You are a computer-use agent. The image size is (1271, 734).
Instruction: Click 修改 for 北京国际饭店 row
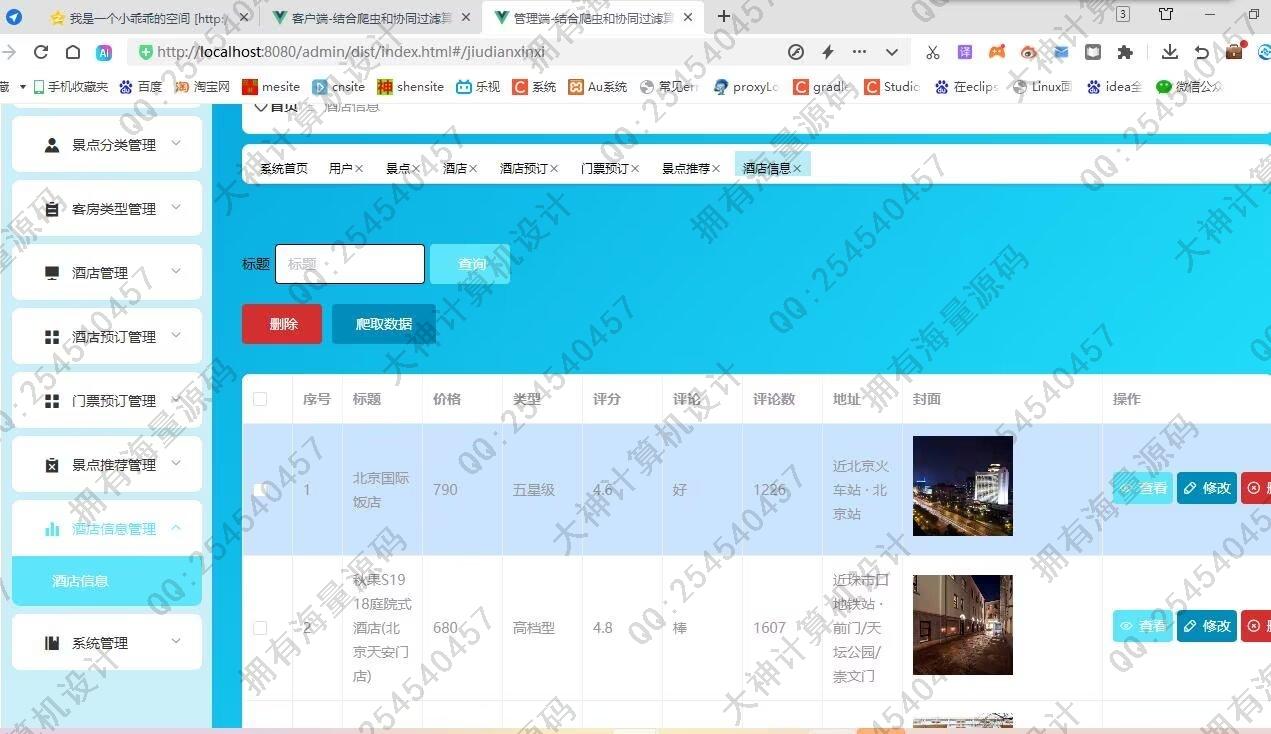(x=1207, y=488)
